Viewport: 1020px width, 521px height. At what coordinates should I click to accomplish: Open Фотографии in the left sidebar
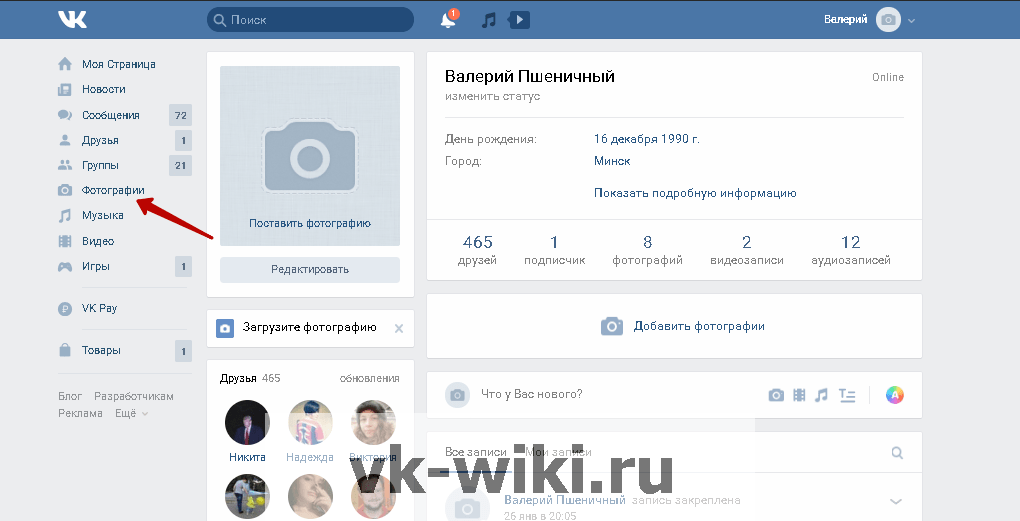tap(112, 190)
